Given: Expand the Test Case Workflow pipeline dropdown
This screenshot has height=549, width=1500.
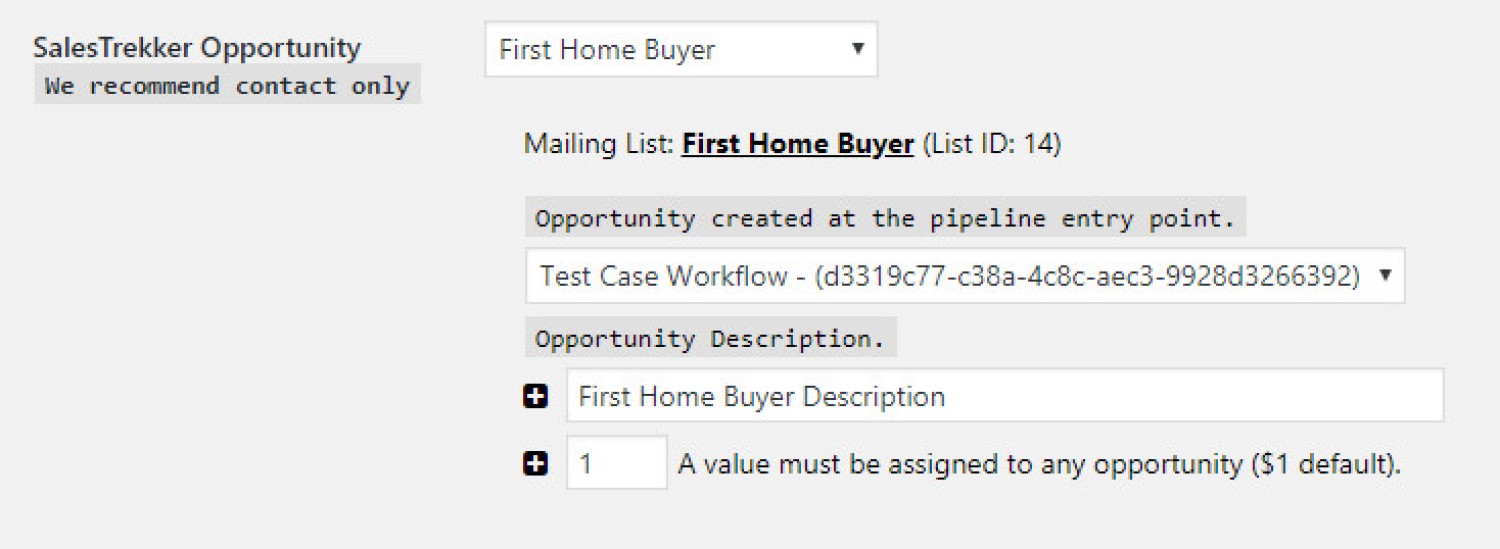Looking at the screenshot, I should [965, 276].
